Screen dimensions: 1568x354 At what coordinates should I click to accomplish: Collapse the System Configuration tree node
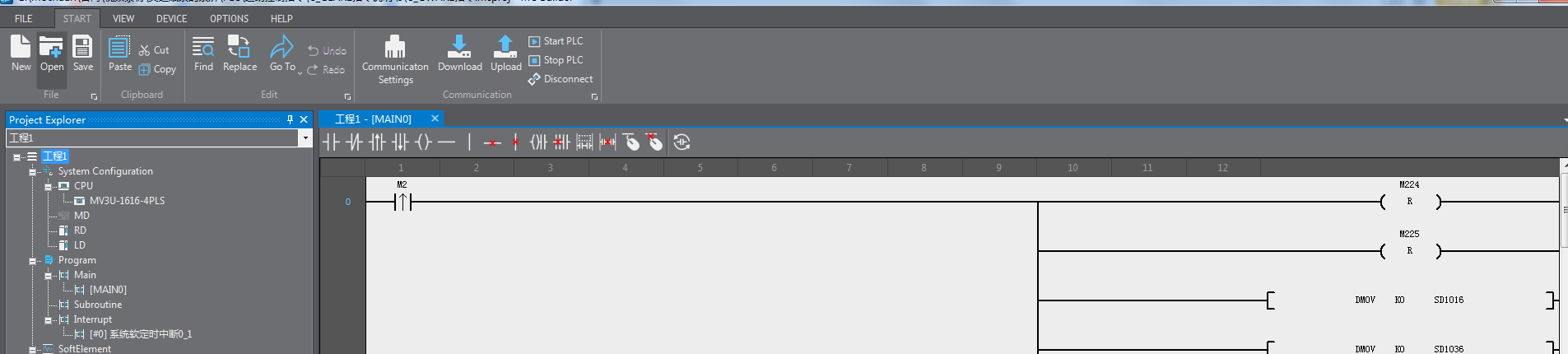coord(33,171)
